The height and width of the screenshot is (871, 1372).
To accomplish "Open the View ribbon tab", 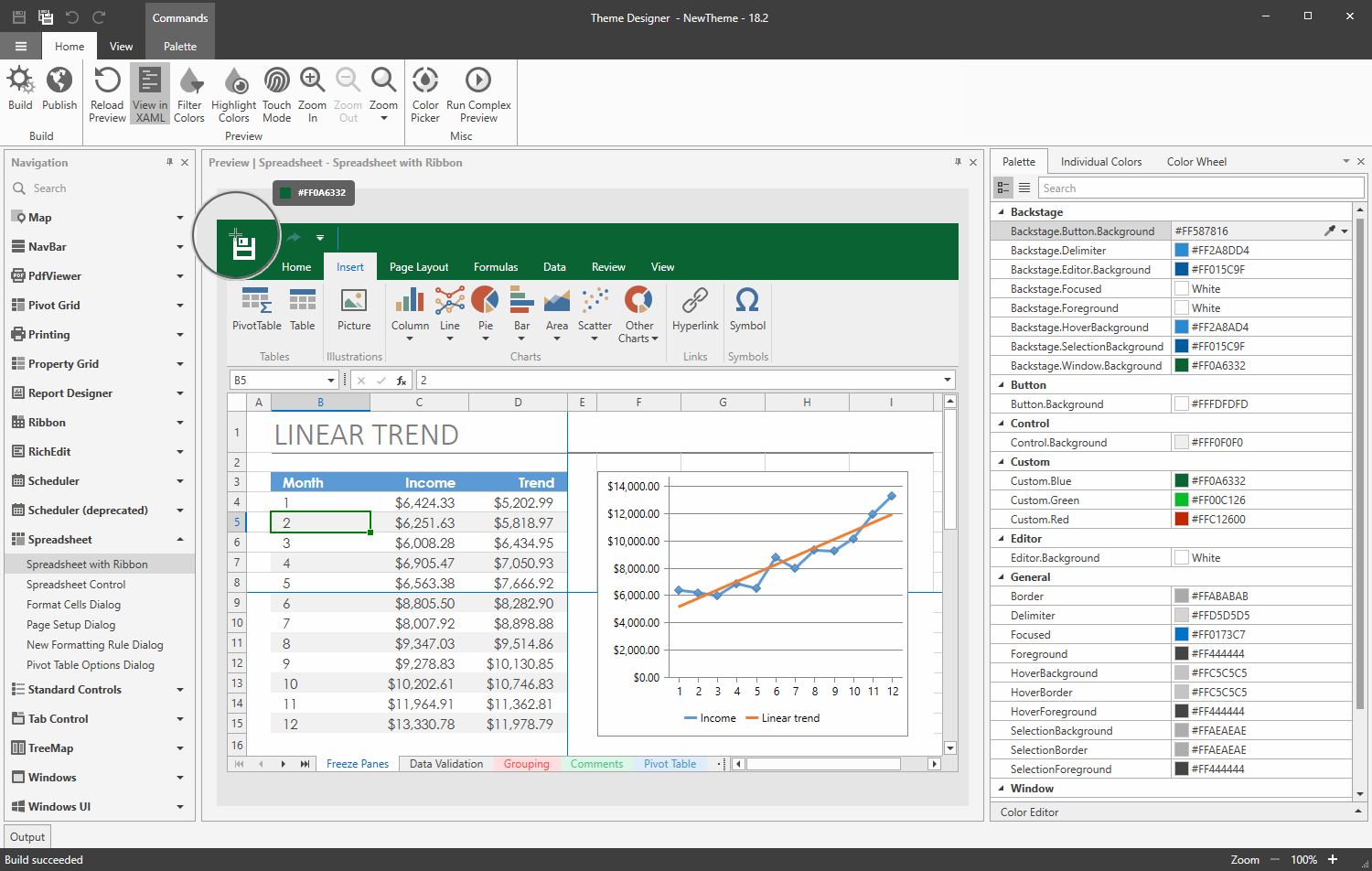I will pyautogui.click(x=121, y=45).
